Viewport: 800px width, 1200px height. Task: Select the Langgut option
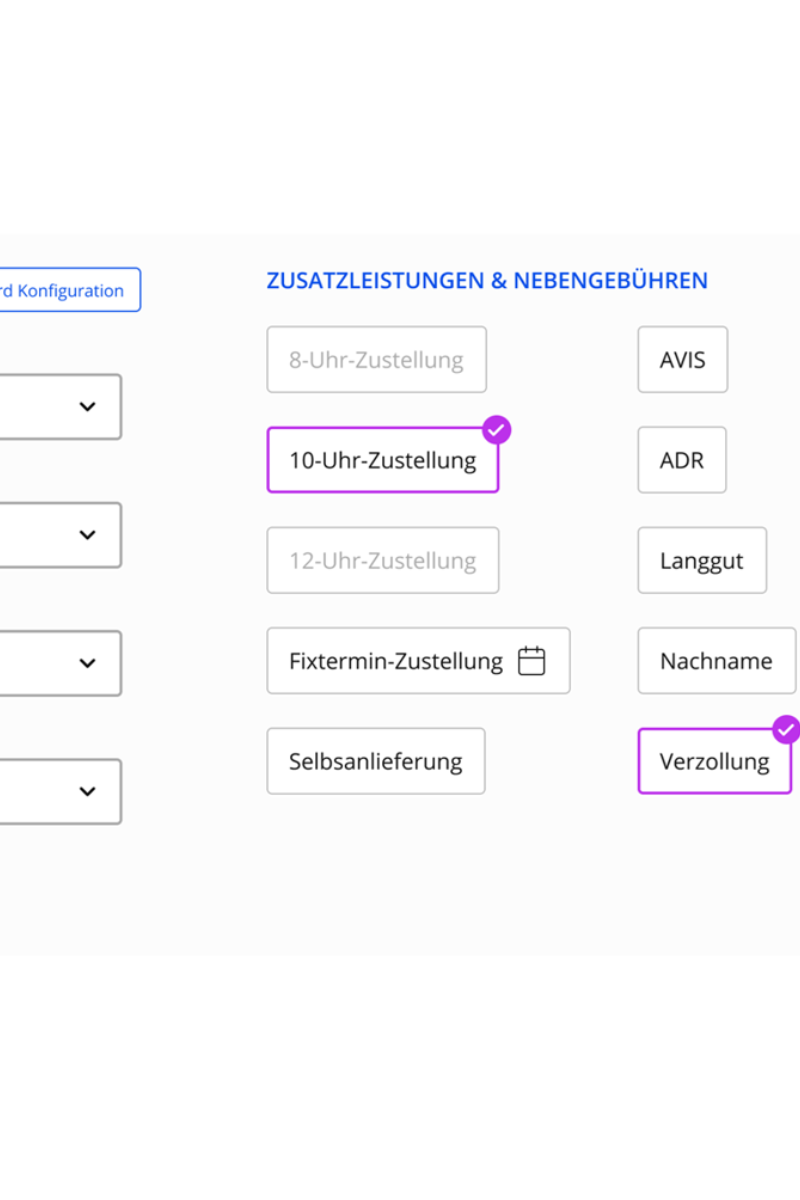tap(702, 561)
